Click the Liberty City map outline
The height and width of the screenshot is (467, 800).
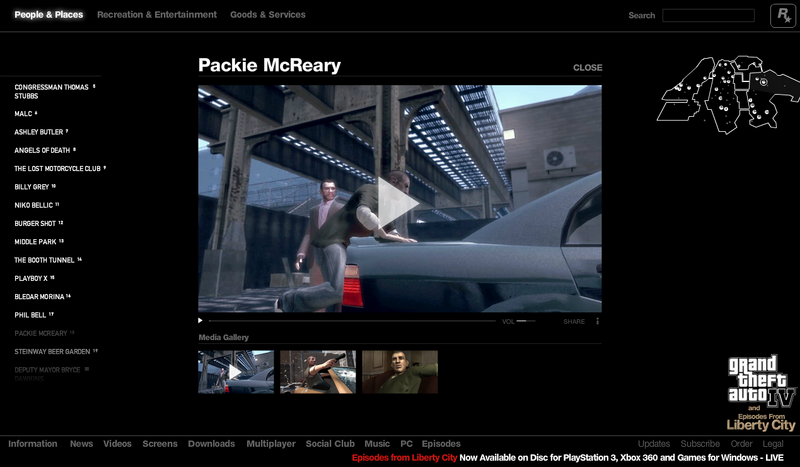click(x=728, y=94)
